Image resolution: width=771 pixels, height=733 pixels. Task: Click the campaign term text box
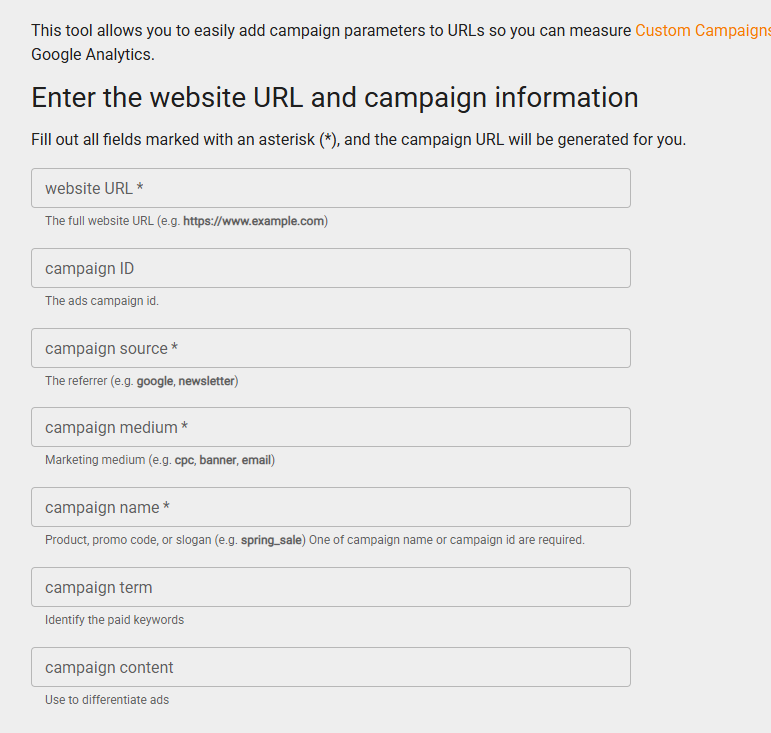point(330,587)
